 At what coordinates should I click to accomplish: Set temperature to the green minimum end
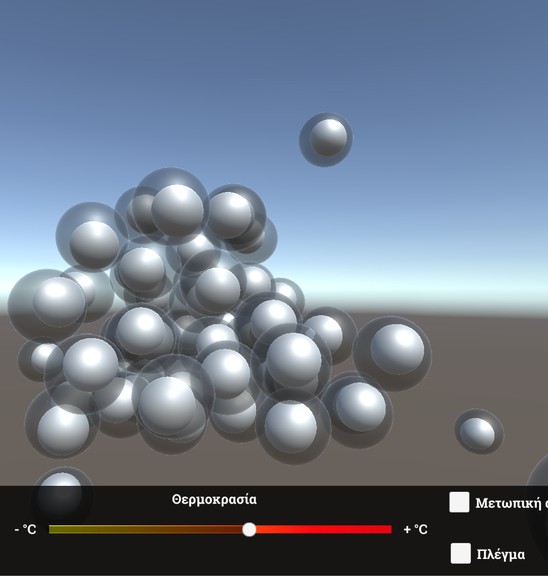51,529
